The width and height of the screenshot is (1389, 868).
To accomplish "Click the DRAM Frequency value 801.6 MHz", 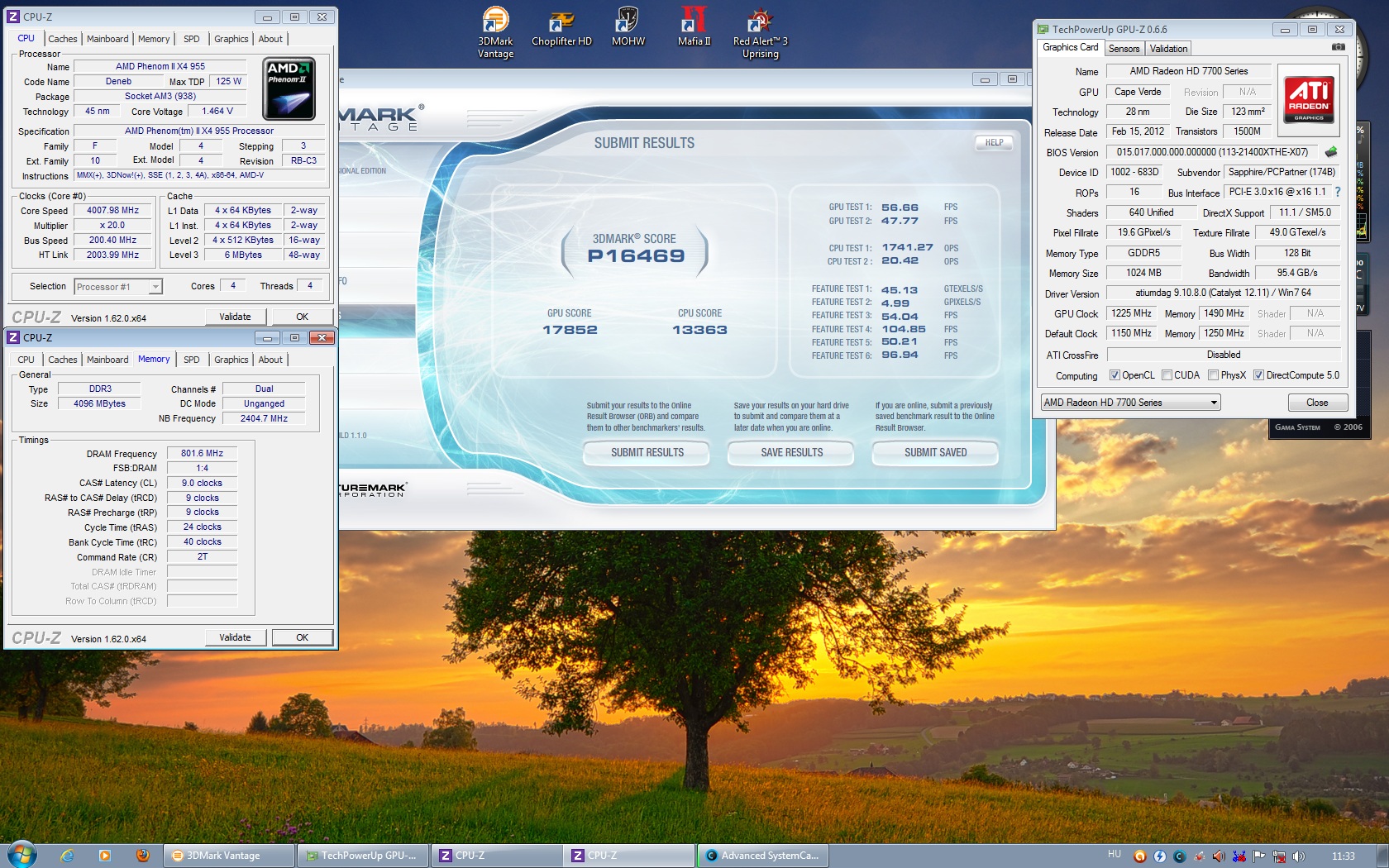I will click(x=203, y=454).
